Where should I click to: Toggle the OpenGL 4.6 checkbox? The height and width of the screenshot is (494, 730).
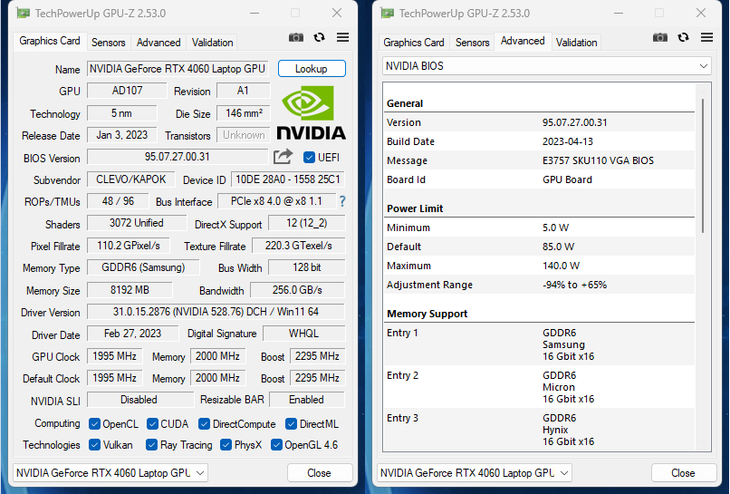pos(276,445)
